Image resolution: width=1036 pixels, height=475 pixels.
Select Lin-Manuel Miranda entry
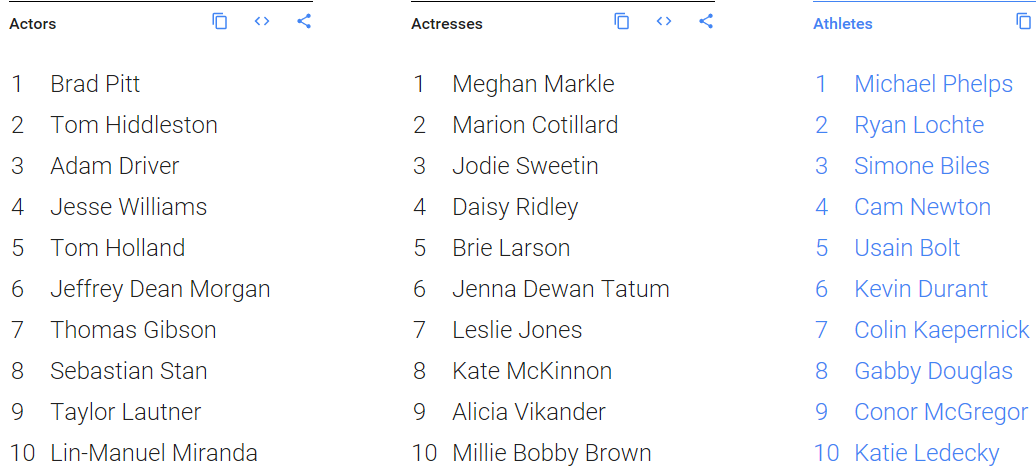153,453
